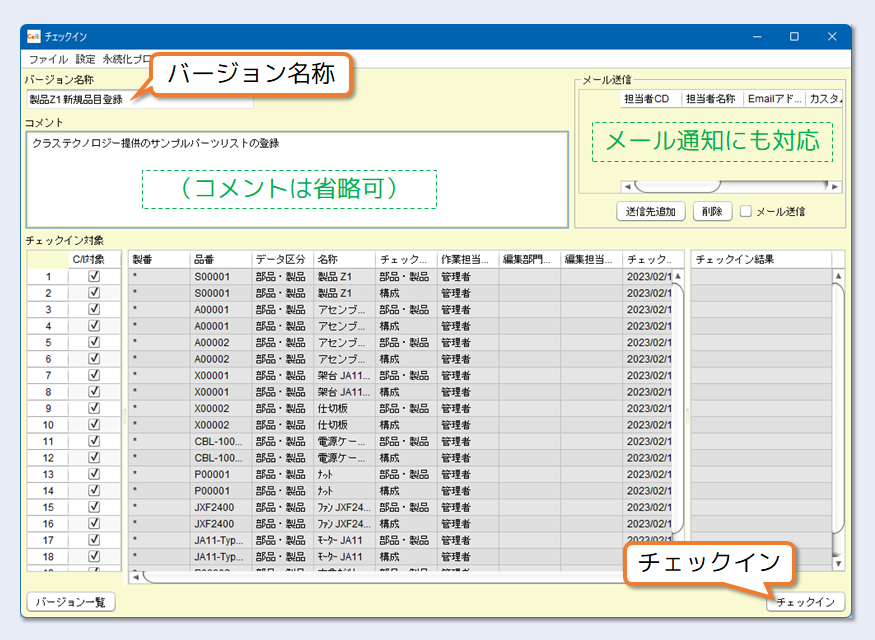Click the check-in table horizontal scroll-left arrow

pyautogui.click(x=136, y=577)
